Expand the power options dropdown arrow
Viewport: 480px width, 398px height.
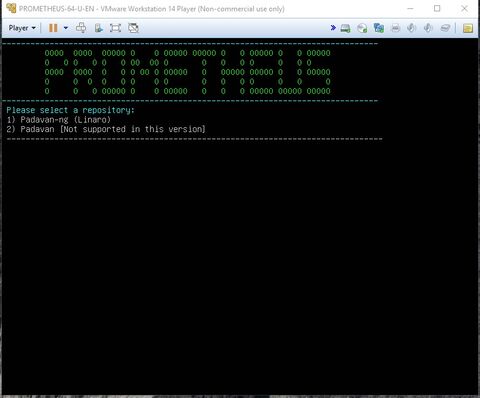(x=66, y=28)
